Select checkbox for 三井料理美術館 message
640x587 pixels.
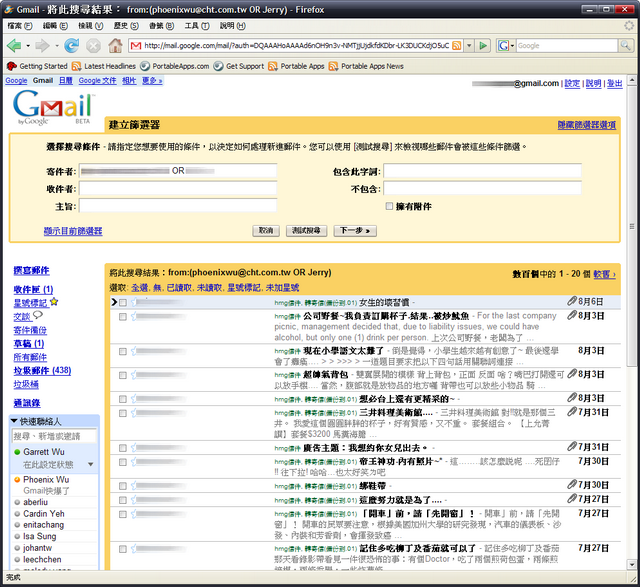123,413
